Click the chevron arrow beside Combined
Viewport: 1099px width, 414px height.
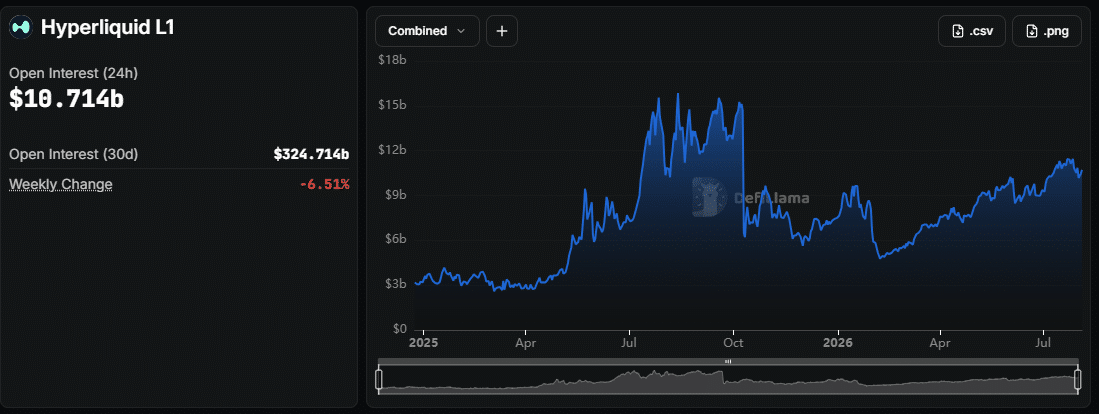pos(460,31)
